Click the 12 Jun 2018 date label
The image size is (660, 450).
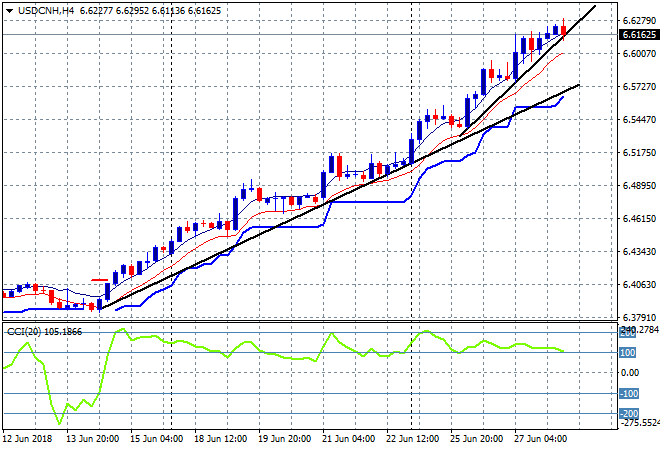point(28,438)
